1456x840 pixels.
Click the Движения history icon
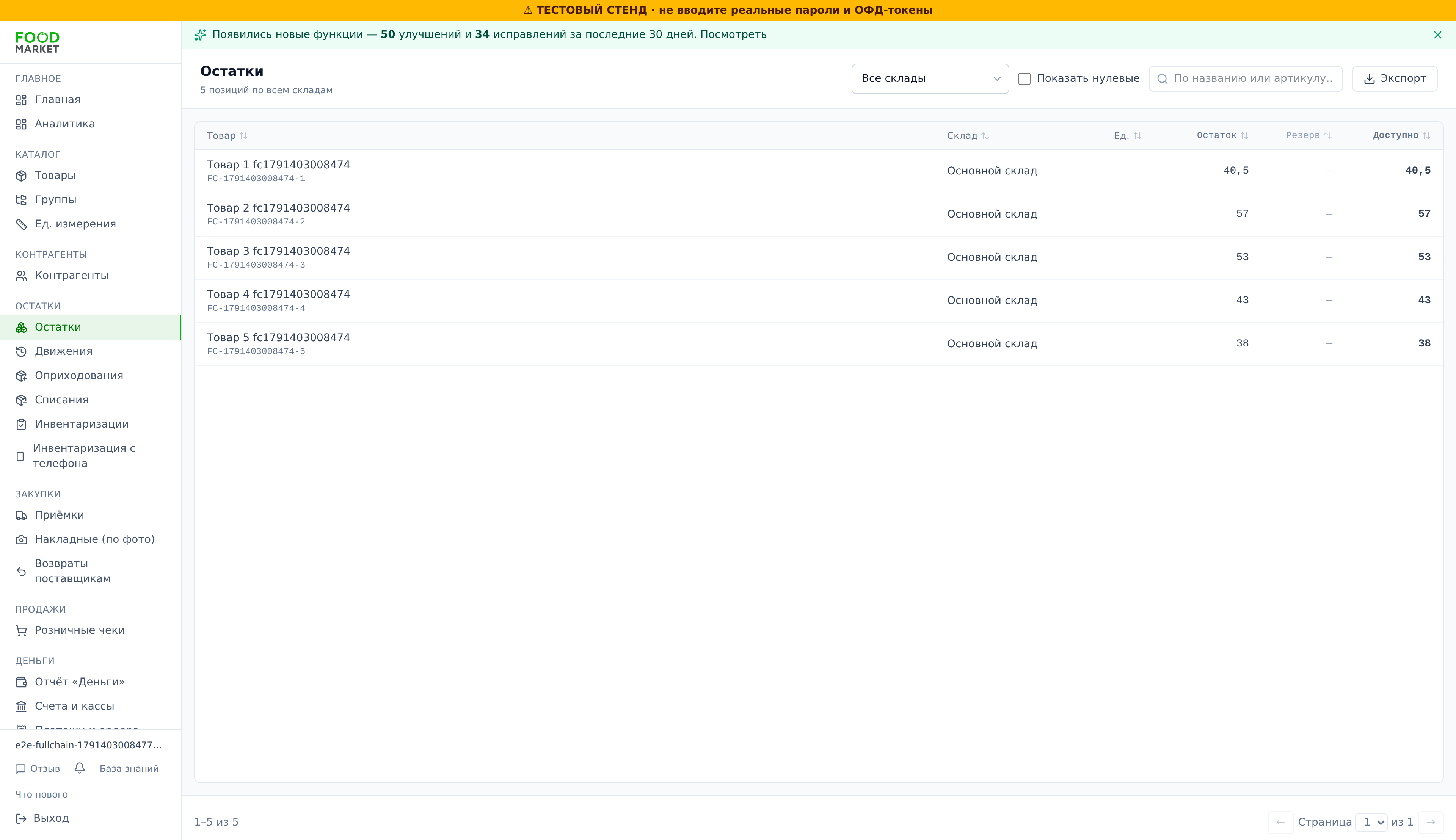[21, 352]
